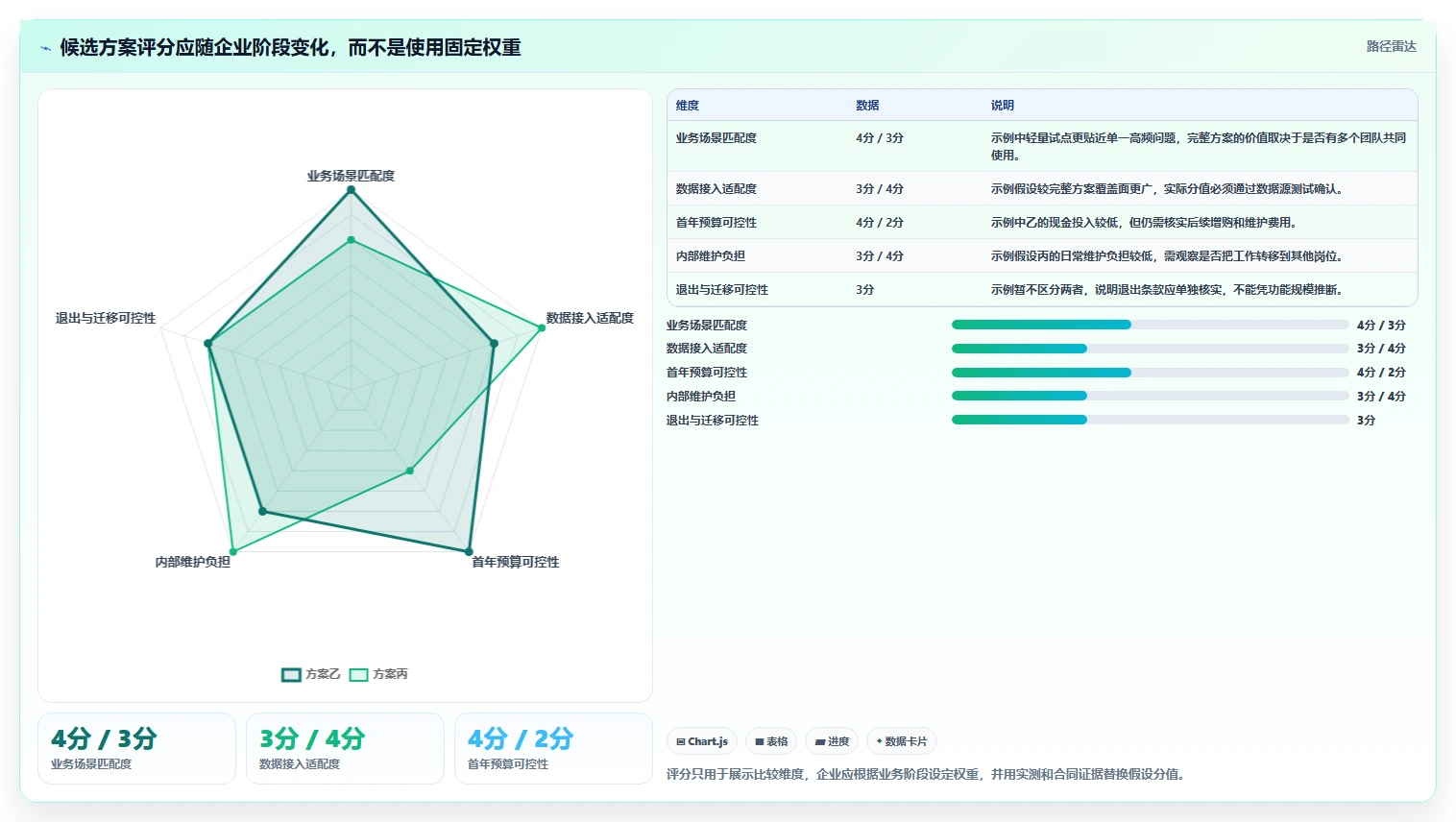The height and width of the screenshot is (822, 1456).
Task: Click the table note starting 示例中乙的现金投入较低
Action: click(1145, 223)
